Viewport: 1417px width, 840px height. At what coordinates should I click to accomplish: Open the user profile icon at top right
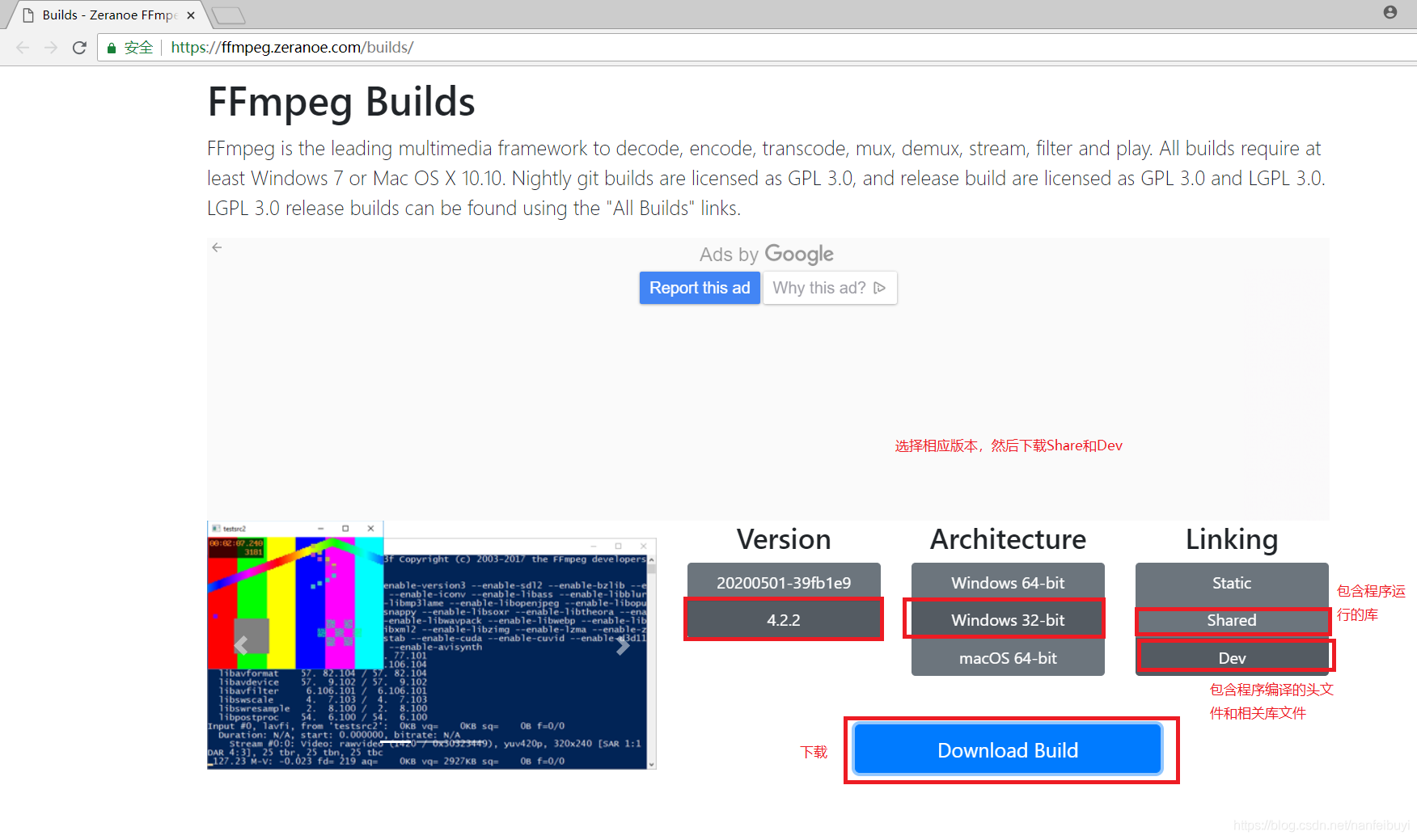[1390, 12]
